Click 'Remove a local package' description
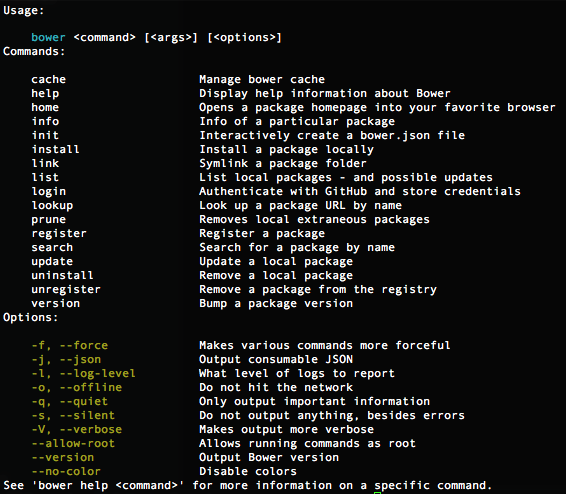566x494 pixels. tap(276, 276)
